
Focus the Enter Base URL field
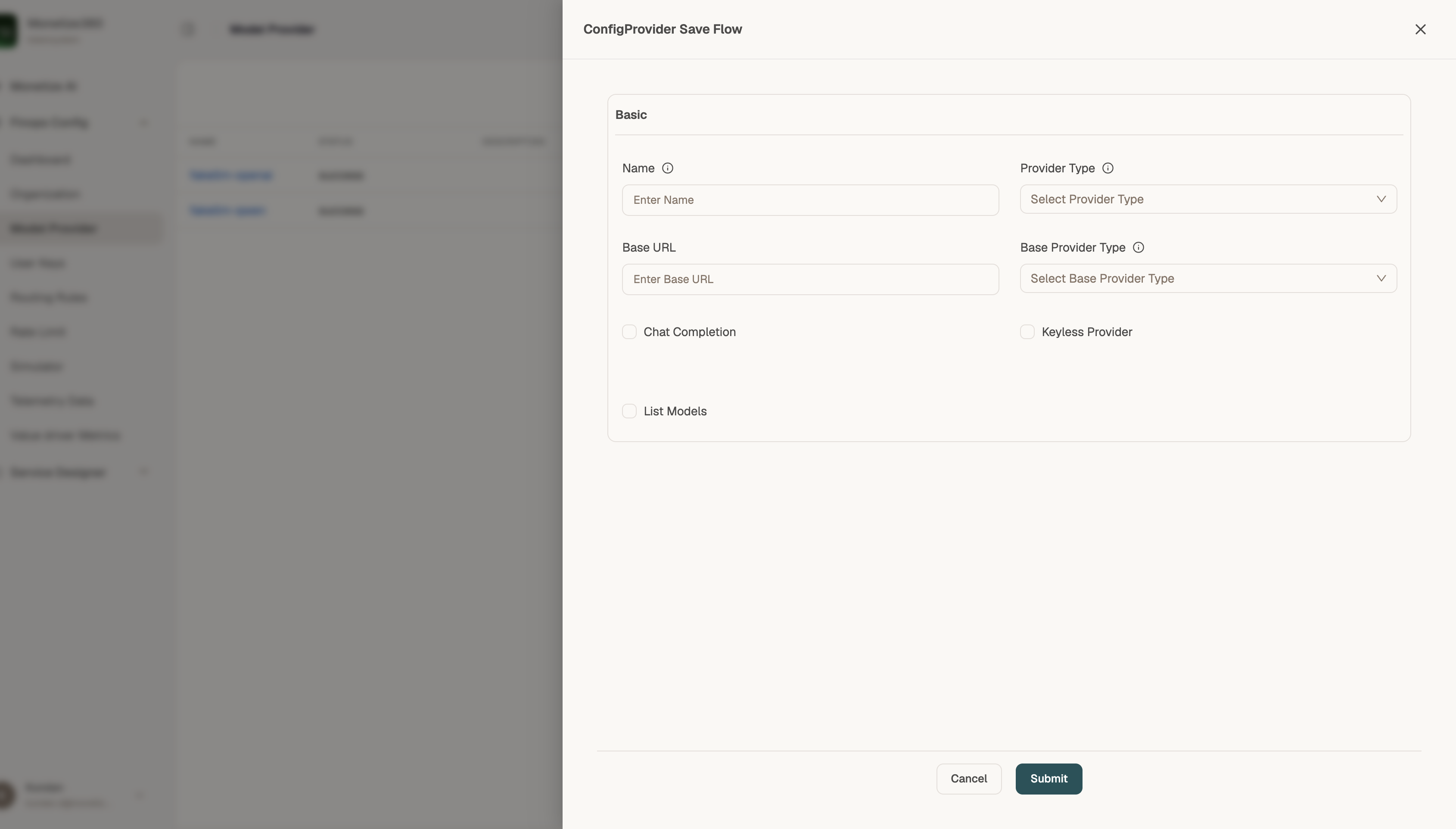[810, 279]
